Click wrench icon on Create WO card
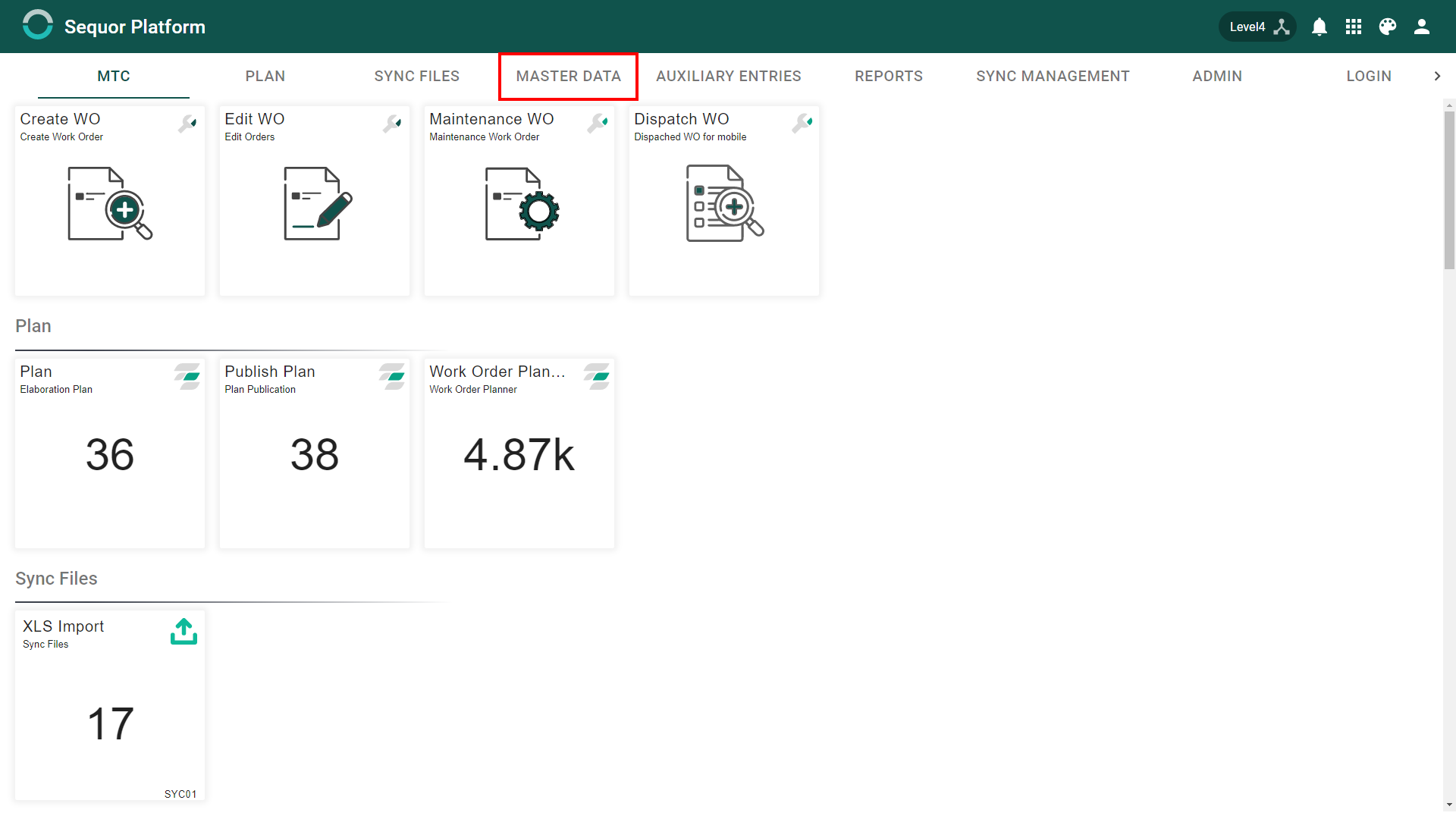The image size is (1456, 819). tap(187, 124)
